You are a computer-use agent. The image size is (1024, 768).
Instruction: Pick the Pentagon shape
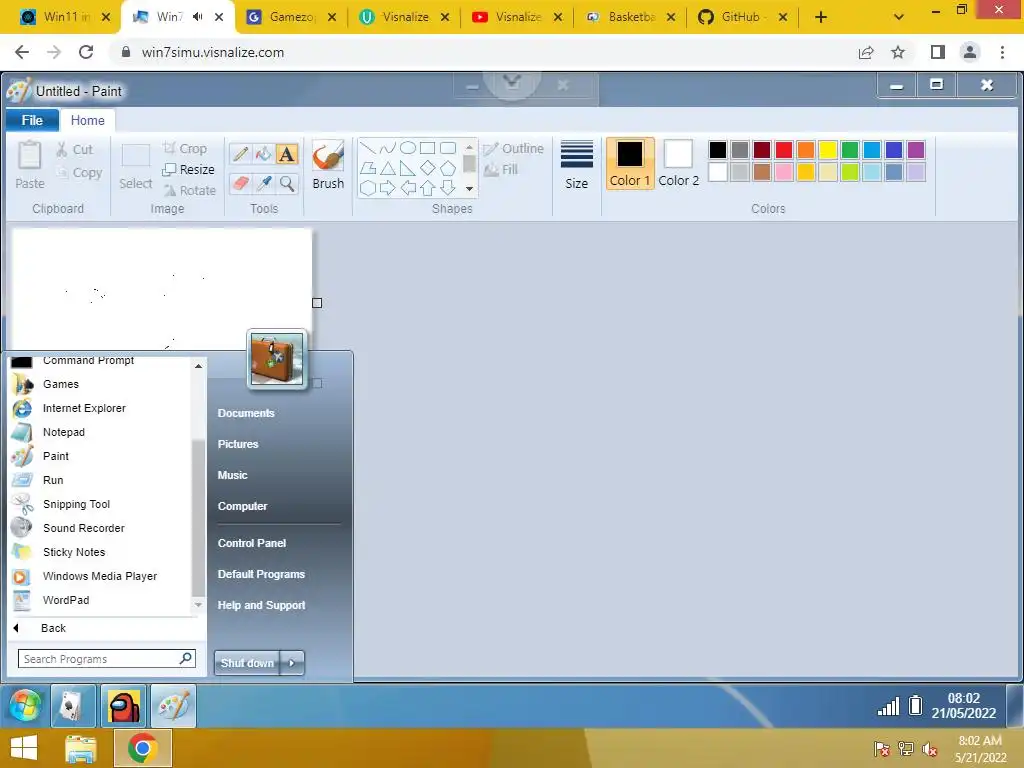tap(448, 168)
